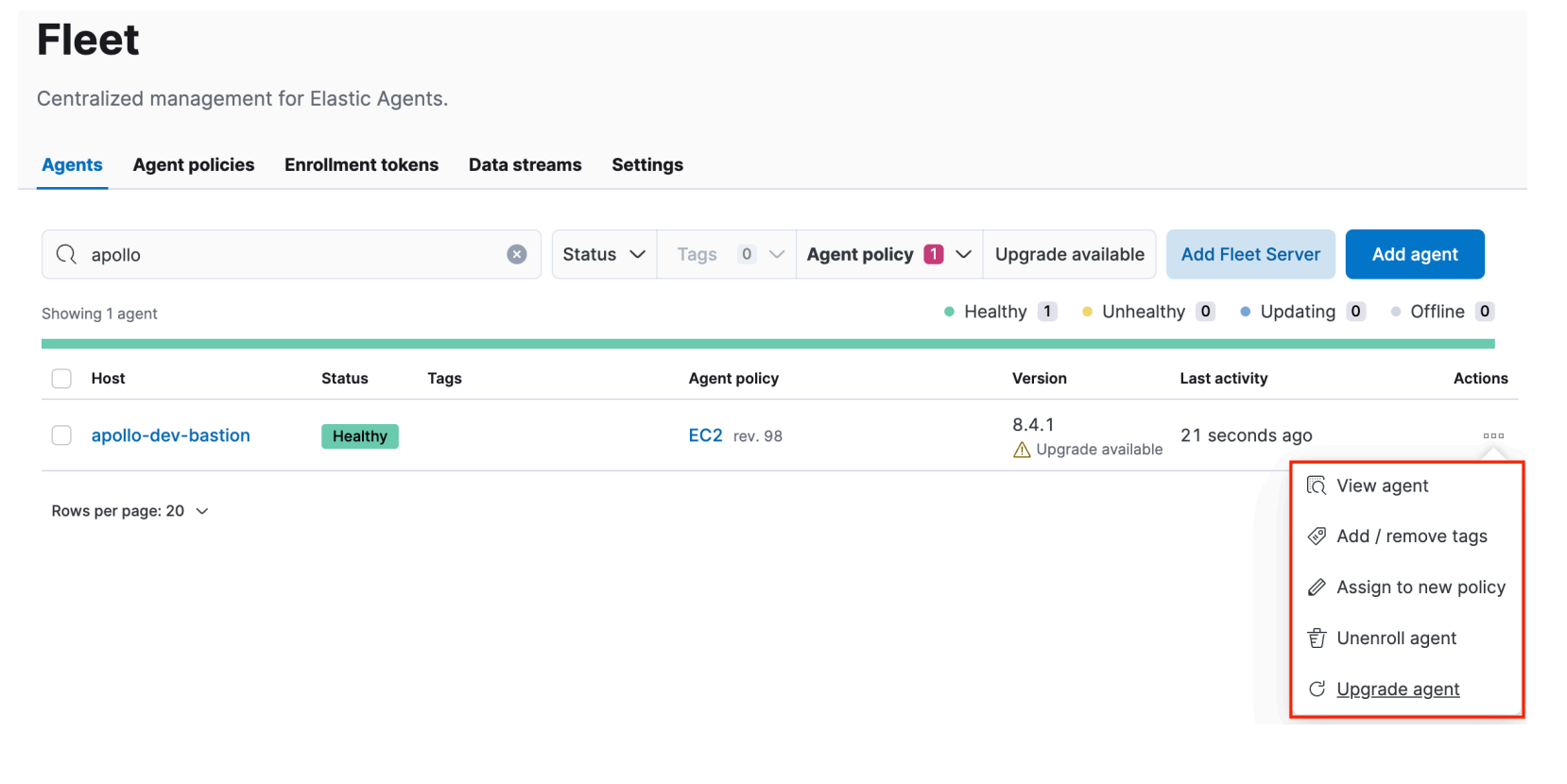Select the apollo-dev-bastion row checkbox
Screen dimensions: 1567x784
(x=61, y=435)
